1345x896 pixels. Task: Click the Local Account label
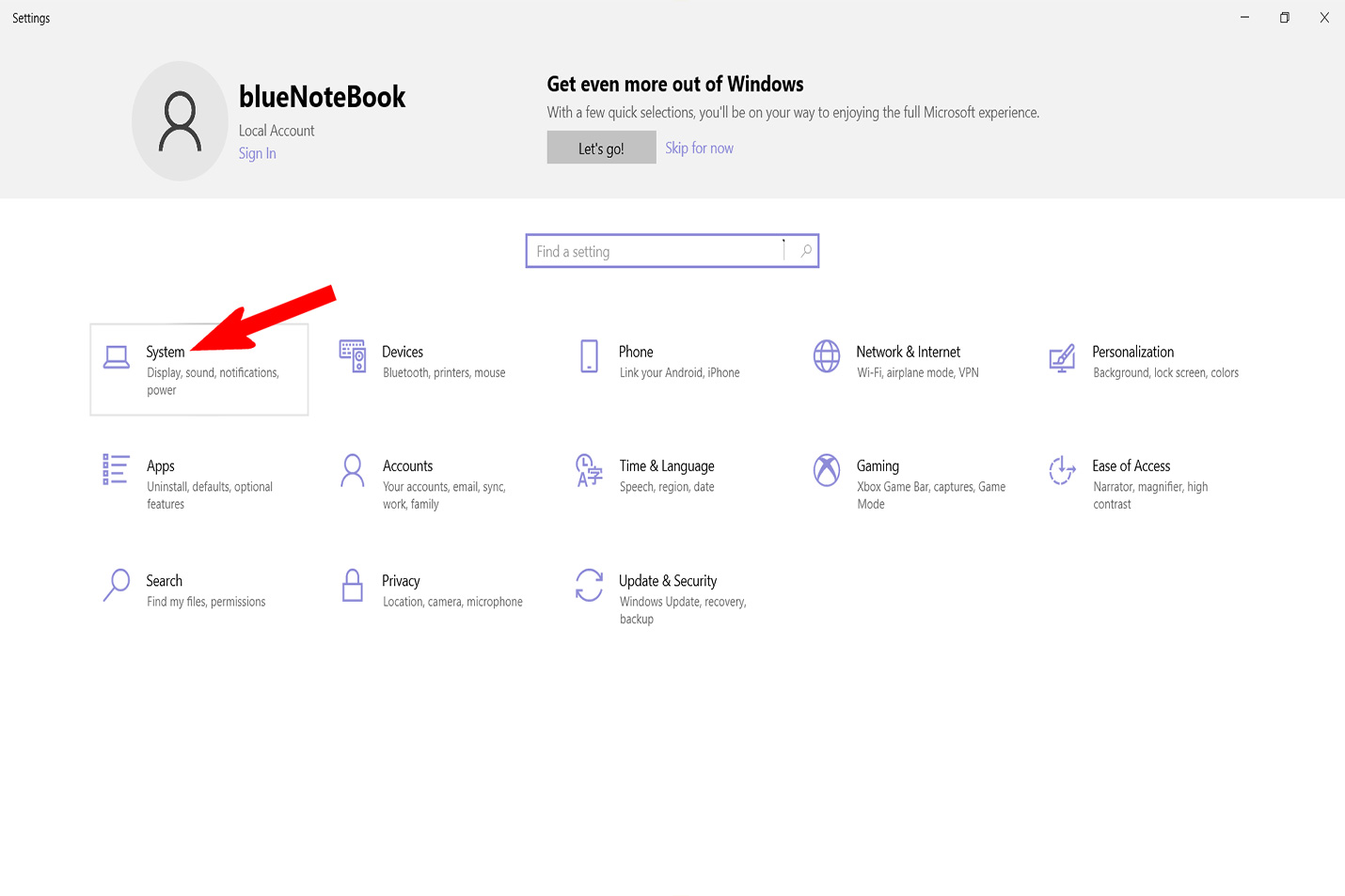pyautogui.click(x=277, y=131)
